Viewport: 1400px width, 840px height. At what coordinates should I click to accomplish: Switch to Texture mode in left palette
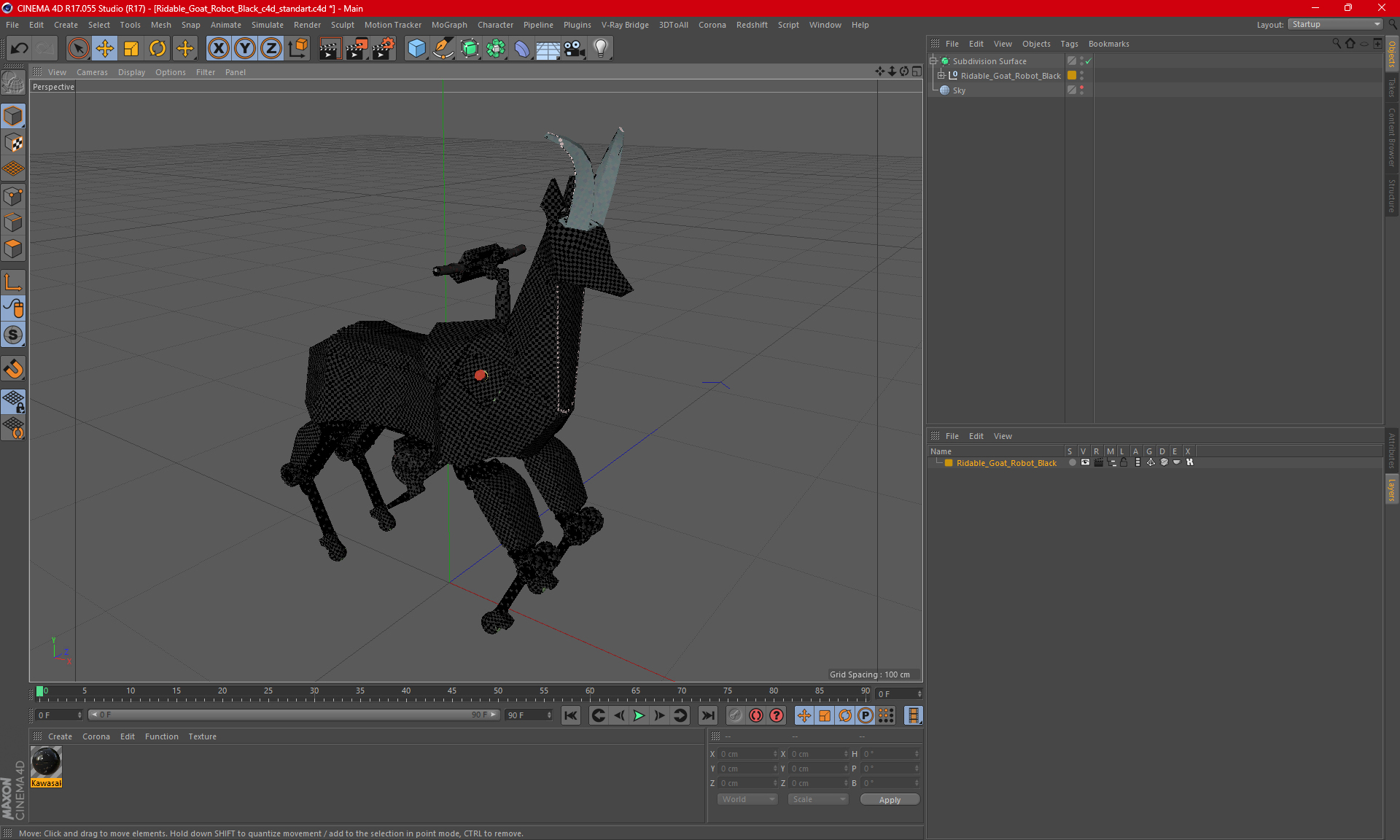13,143
